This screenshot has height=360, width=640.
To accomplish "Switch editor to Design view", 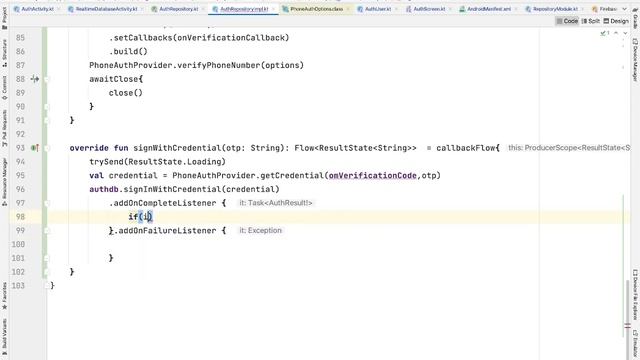I will [616, 21].
